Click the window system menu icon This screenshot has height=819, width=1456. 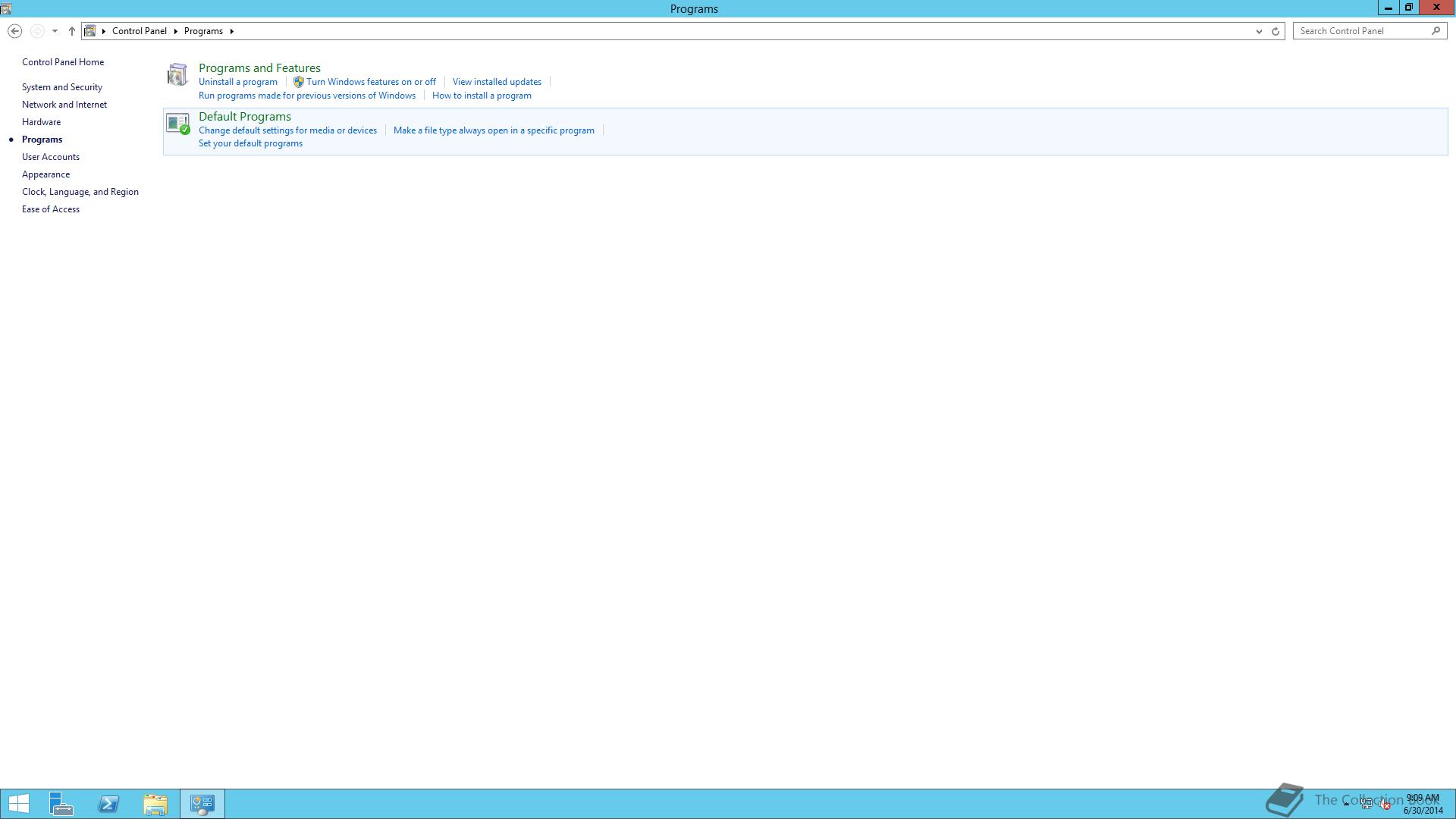5,8
